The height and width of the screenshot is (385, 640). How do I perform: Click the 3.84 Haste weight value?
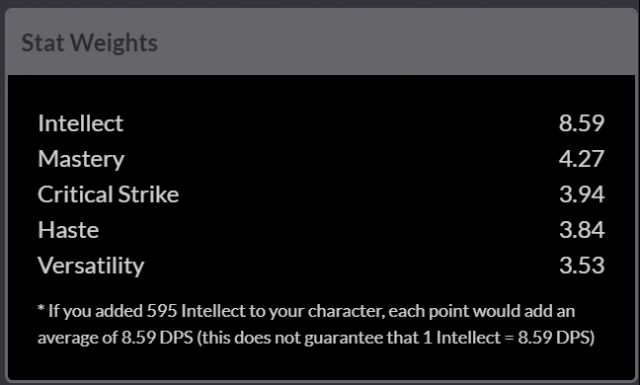pos(582,230)
